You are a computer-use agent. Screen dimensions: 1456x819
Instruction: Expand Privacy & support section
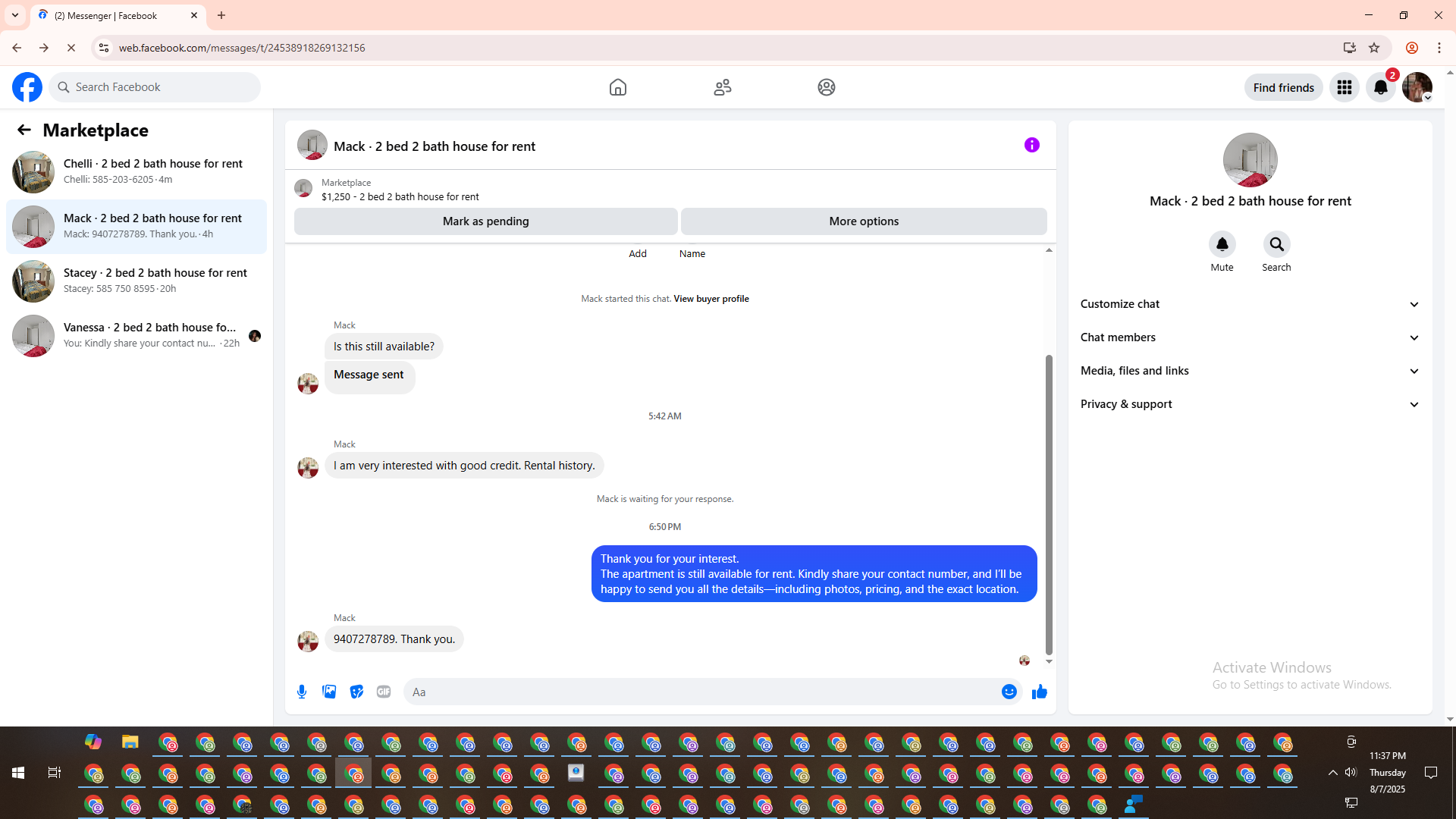click(x=1250, y=404)
